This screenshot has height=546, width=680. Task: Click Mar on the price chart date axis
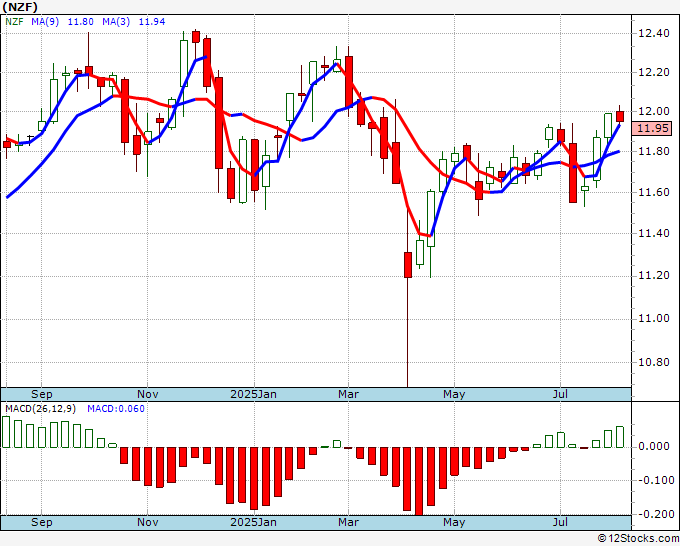[x=348, y=394]
